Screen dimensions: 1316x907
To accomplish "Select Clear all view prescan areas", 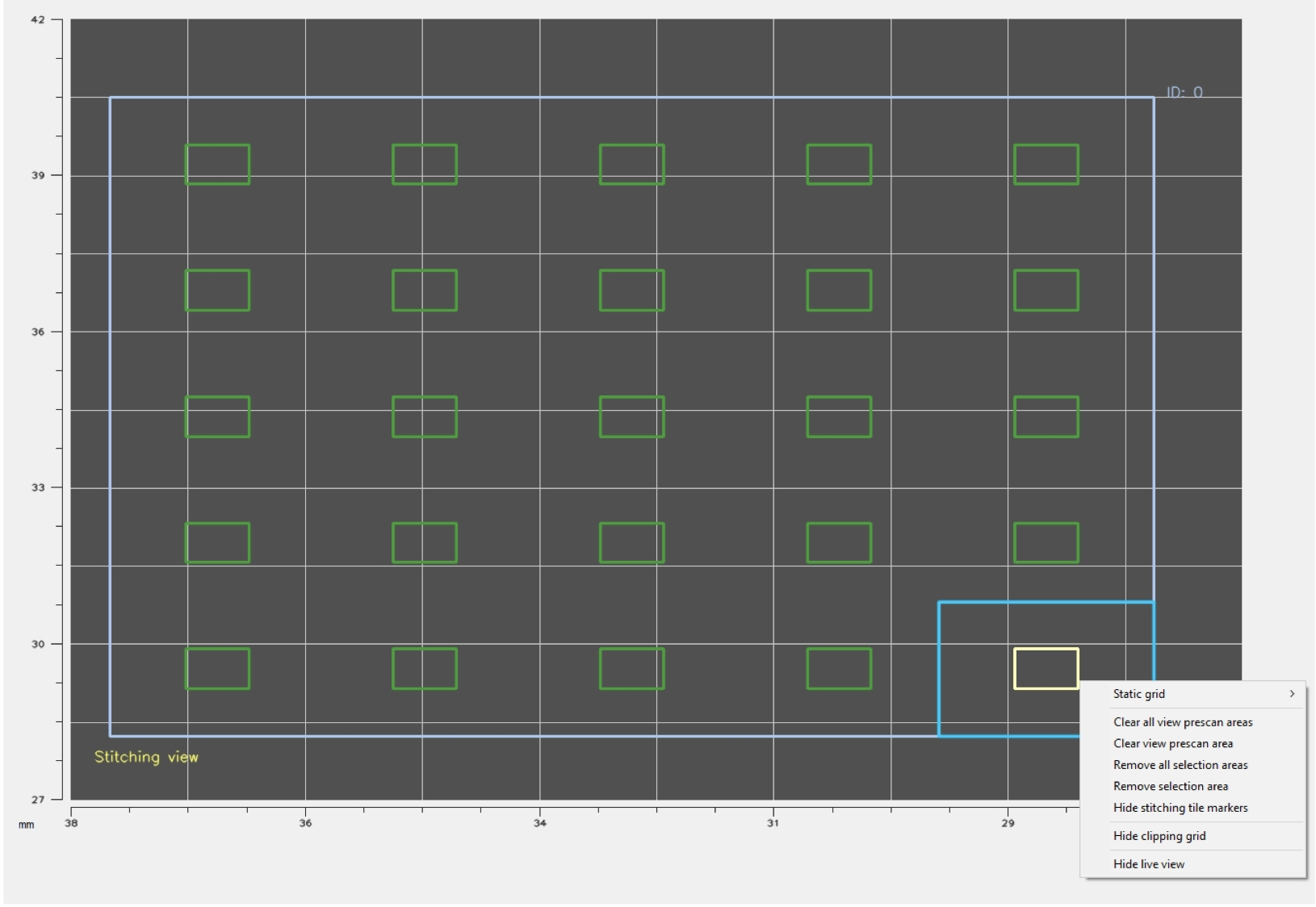I will coord(1183,722).
